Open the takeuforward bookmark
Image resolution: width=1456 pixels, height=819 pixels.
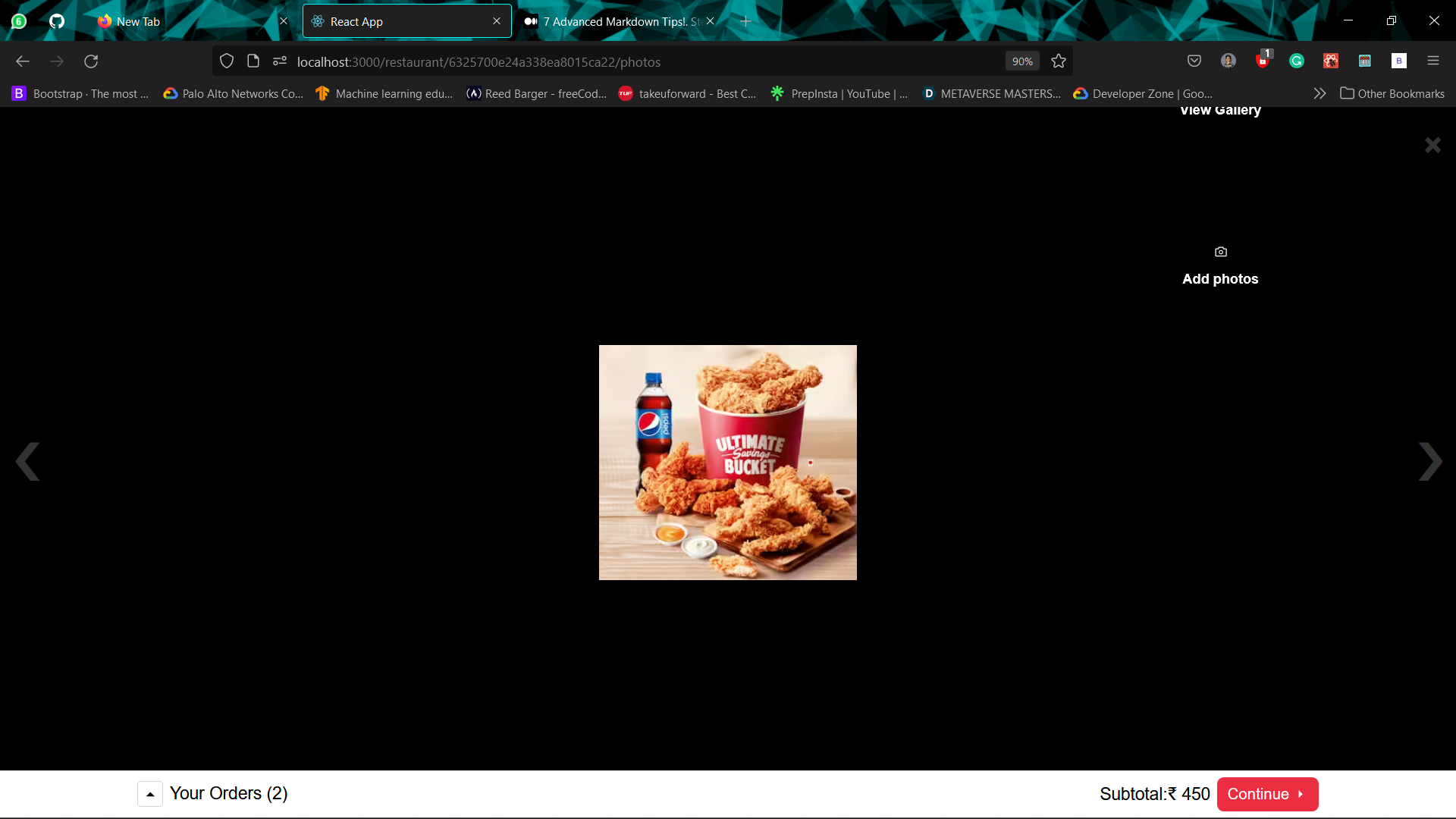(687, 93)
